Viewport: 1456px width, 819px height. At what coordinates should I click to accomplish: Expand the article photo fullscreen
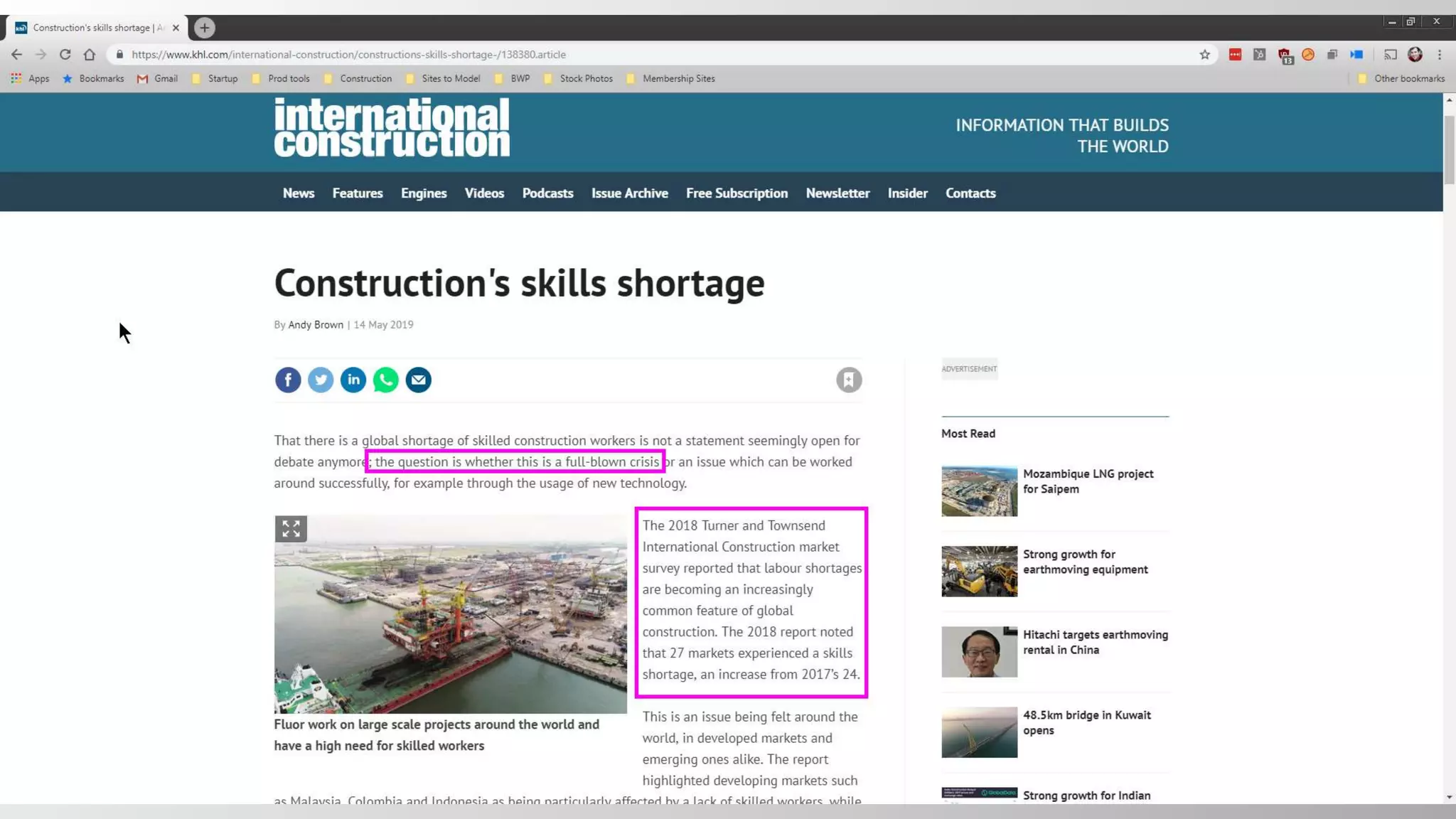[x=291, y=529]
